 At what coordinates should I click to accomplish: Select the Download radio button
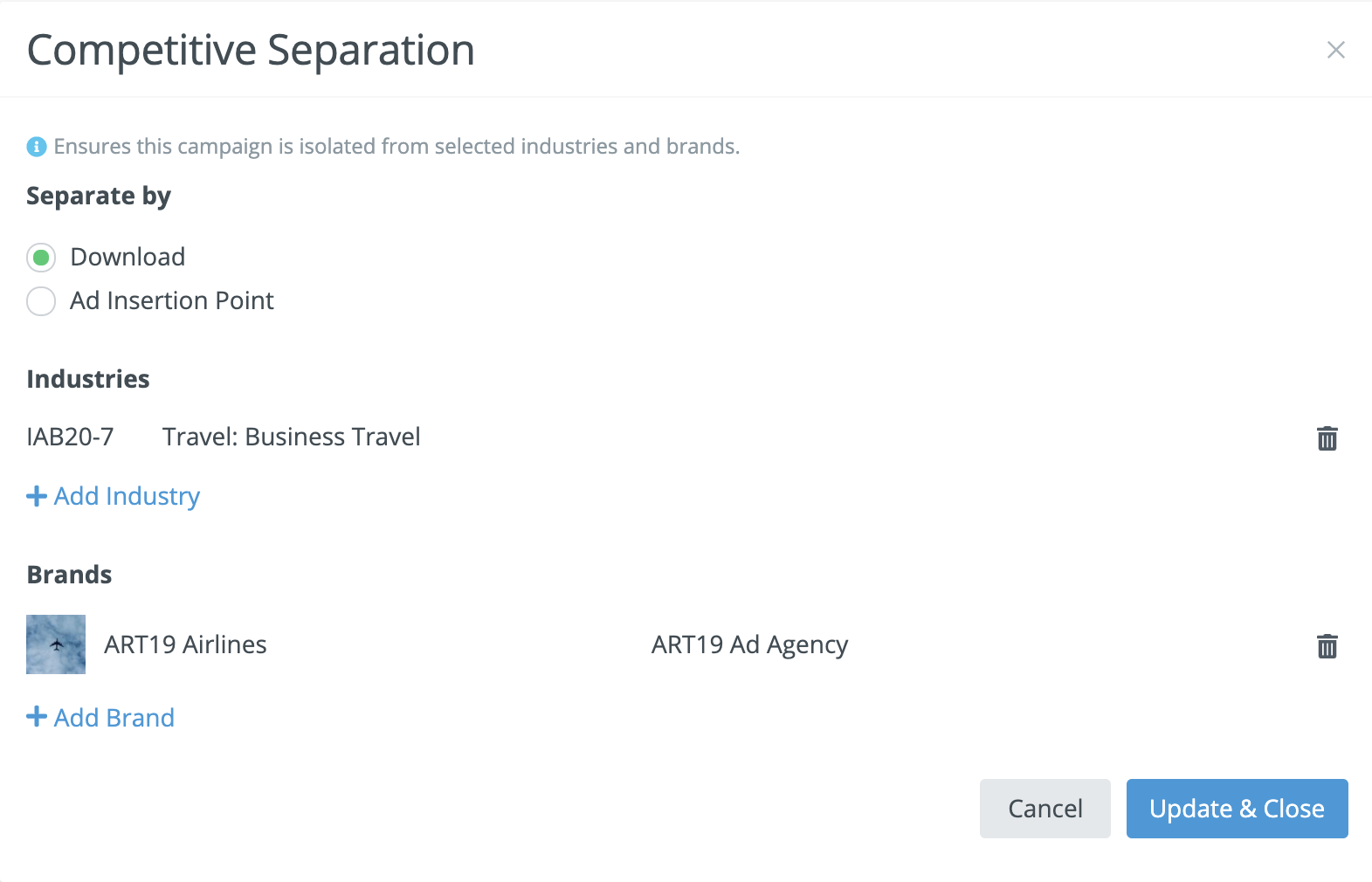click(x=41, y=258)
